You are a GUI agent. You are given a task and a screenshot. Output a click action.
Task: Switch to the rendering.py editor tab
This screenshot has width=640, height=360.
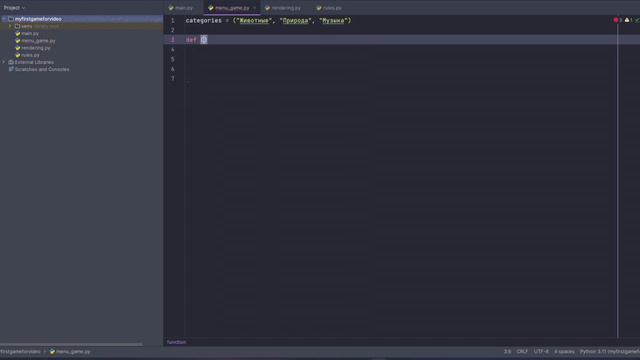tap(284, 8)
